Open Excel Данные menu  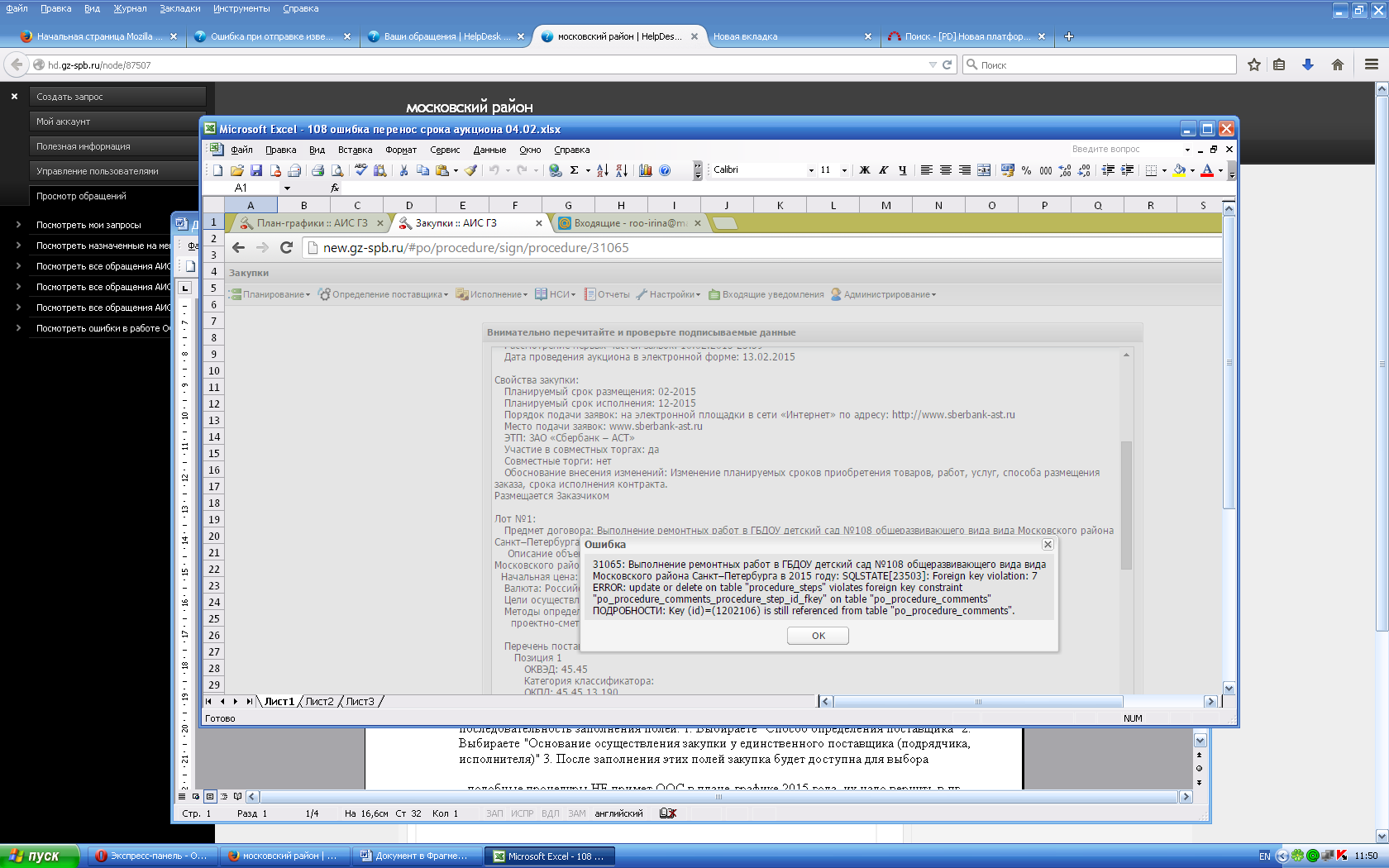(489, 150)
